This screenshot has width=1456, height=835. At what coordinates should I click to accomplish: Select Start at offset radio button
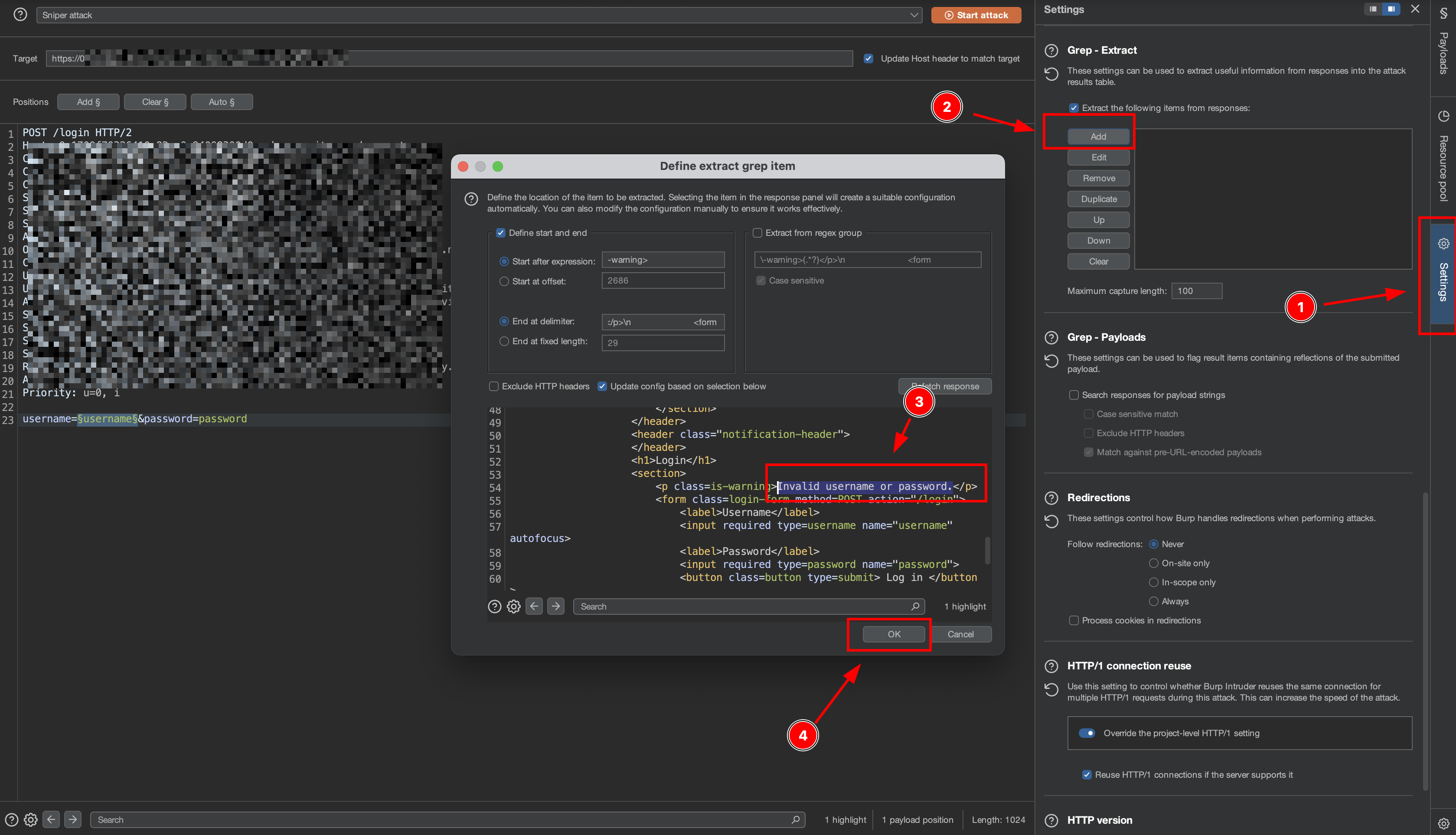pos(504,281)
